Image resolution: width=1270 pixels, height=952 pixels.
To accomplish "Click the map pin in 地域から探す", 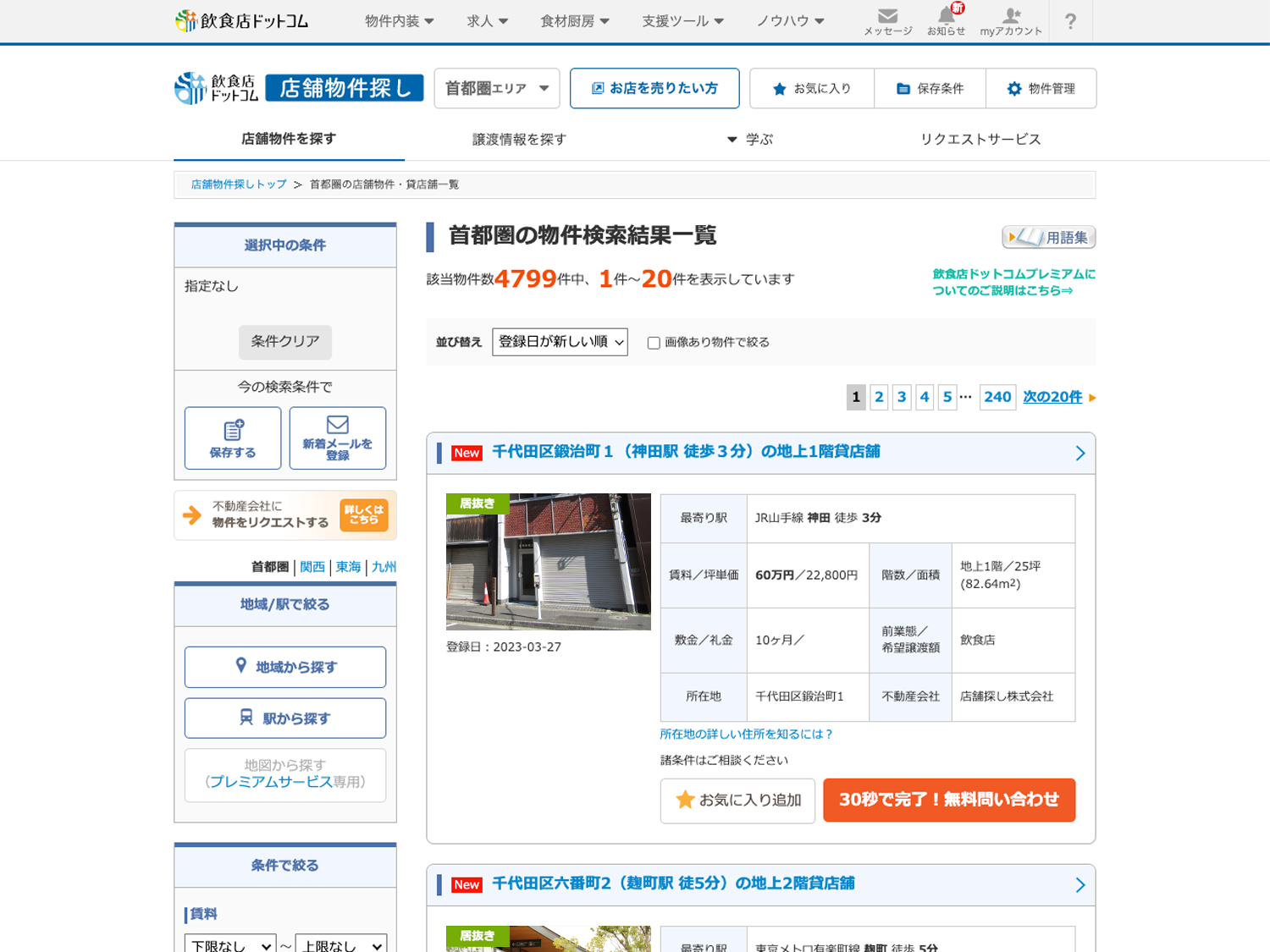I will 241,666.
